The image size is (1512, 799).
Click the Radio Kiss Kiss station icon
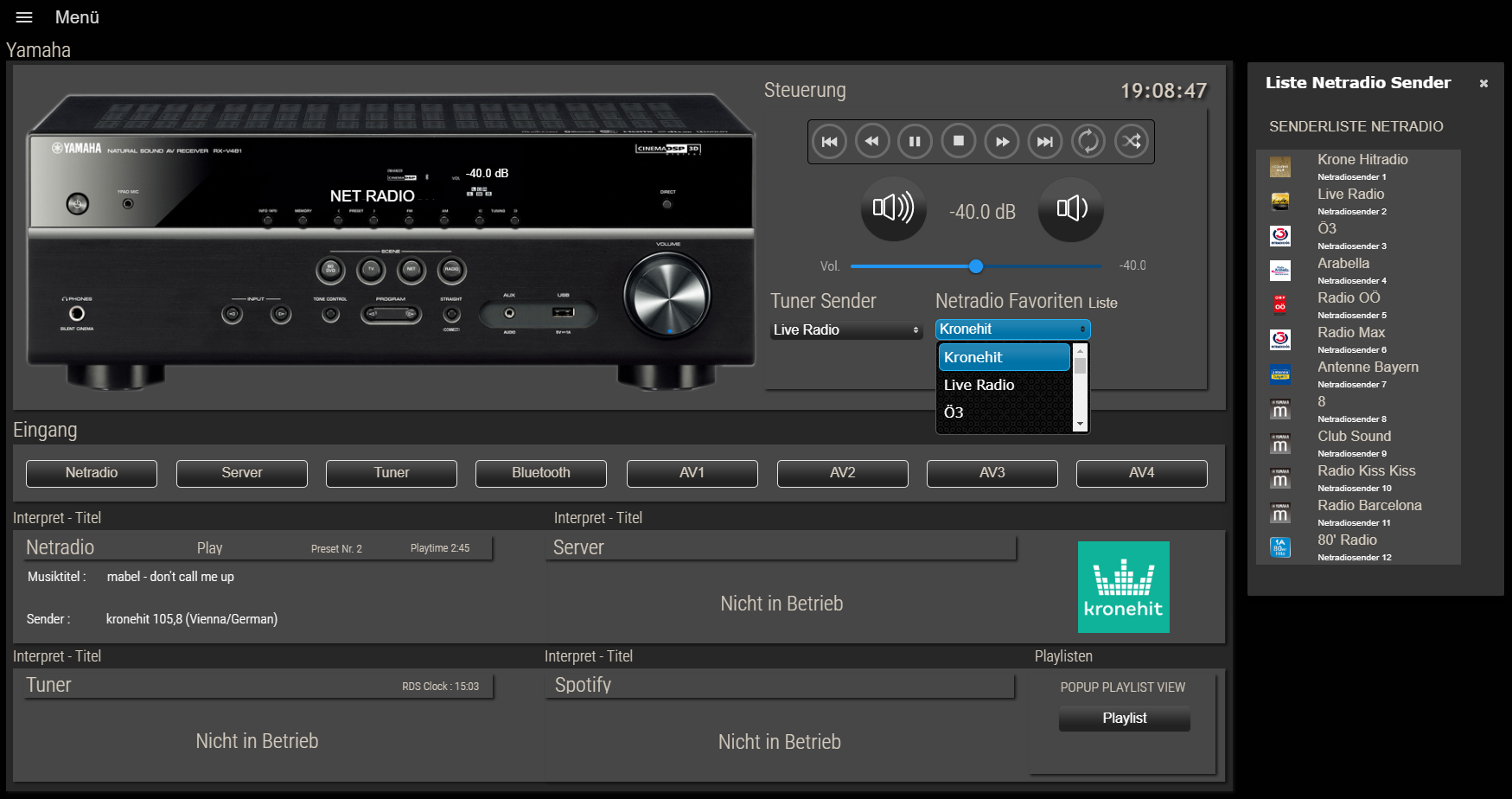[1280, 478]
